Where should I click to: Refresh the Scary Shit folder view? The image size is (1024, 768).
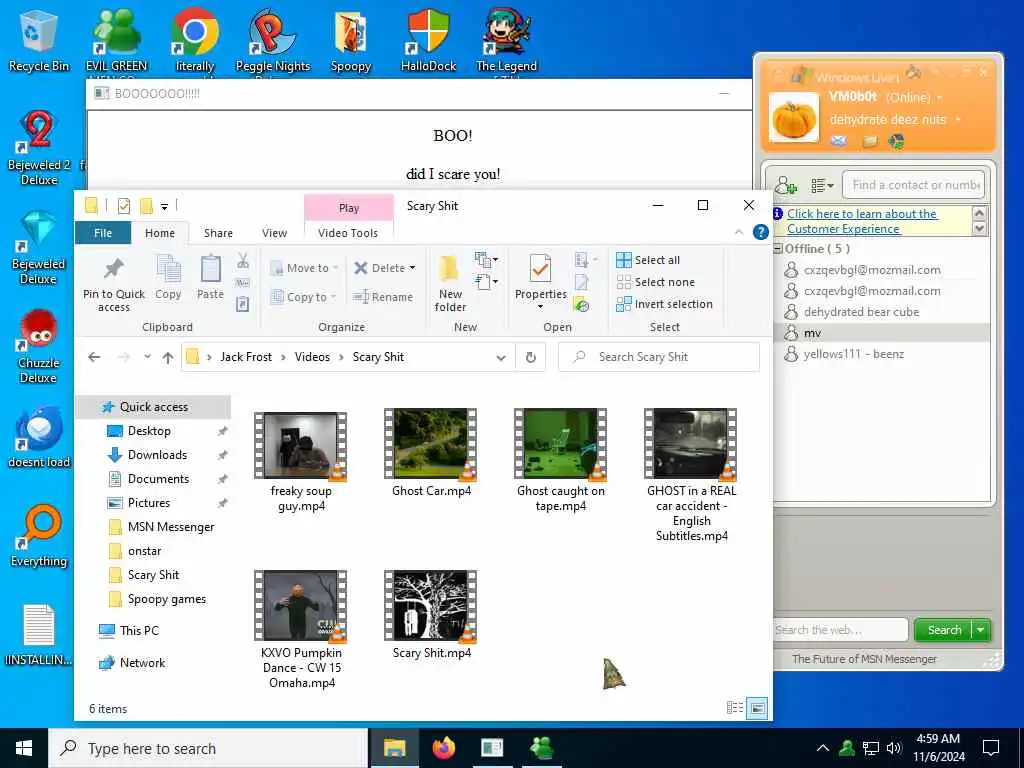531,357
